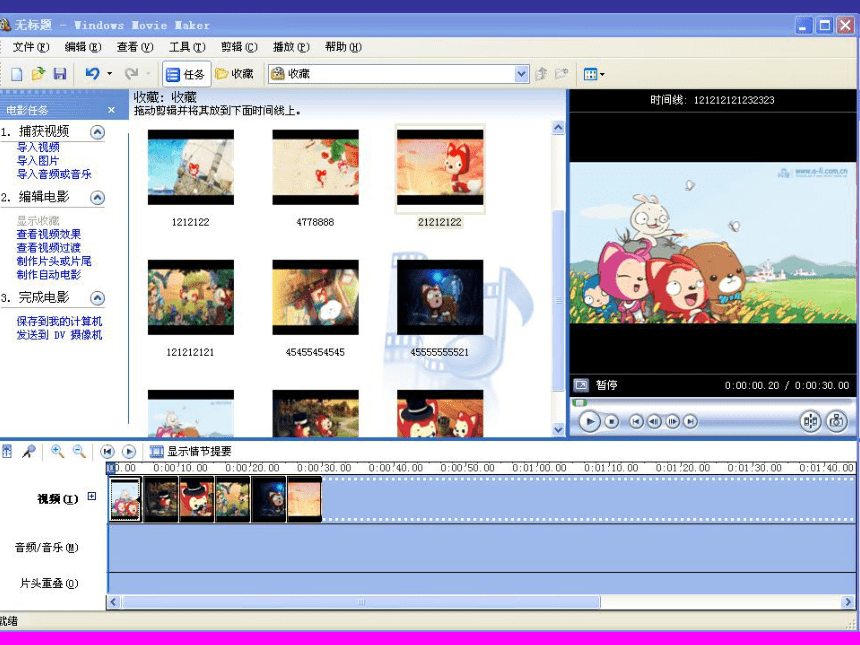Go up one level in collections
Image resolution: width=860 pixels, height=645 pixels.
click(541, 73)
